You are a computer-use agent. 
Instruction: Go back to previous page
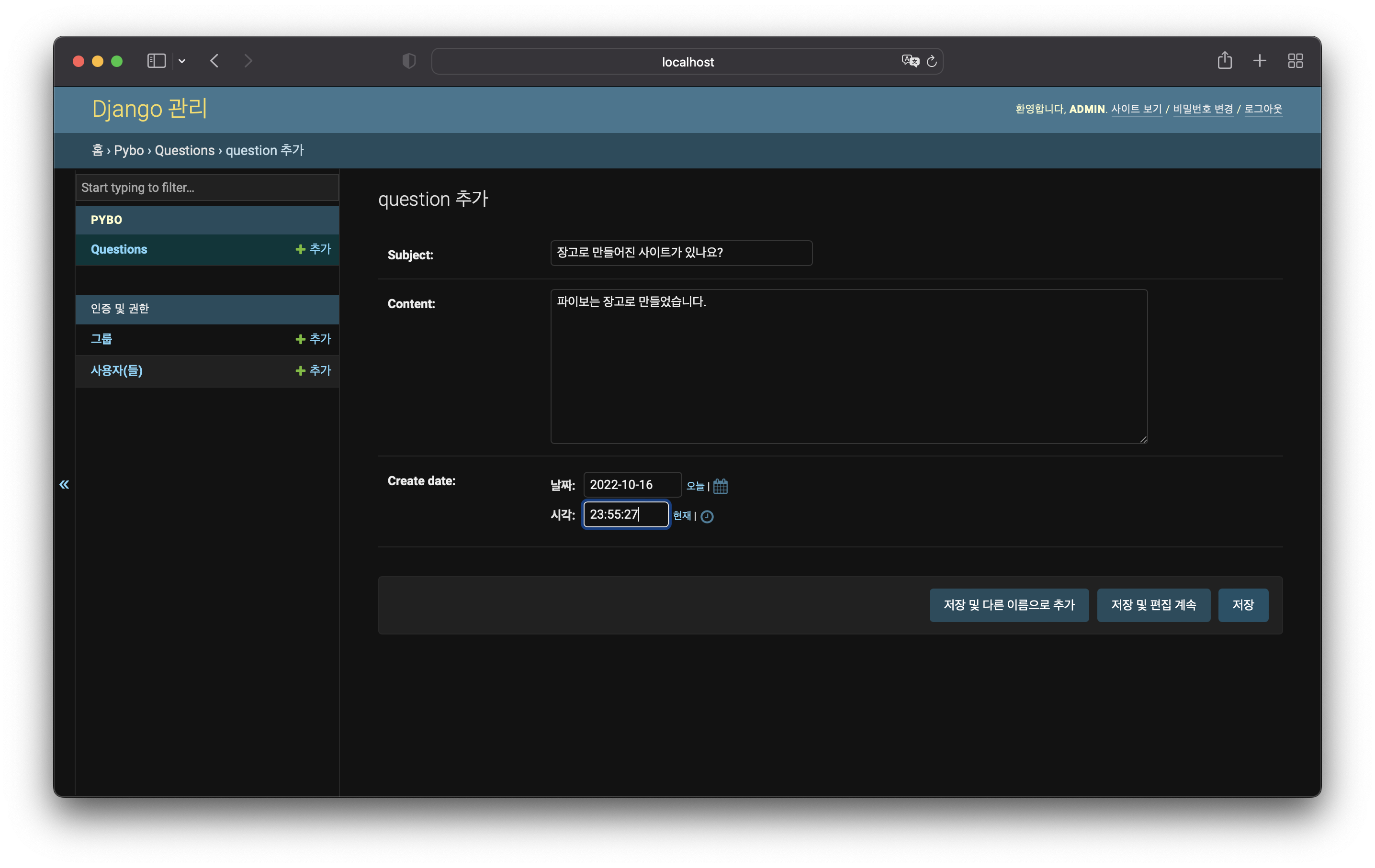pos(214,61)
